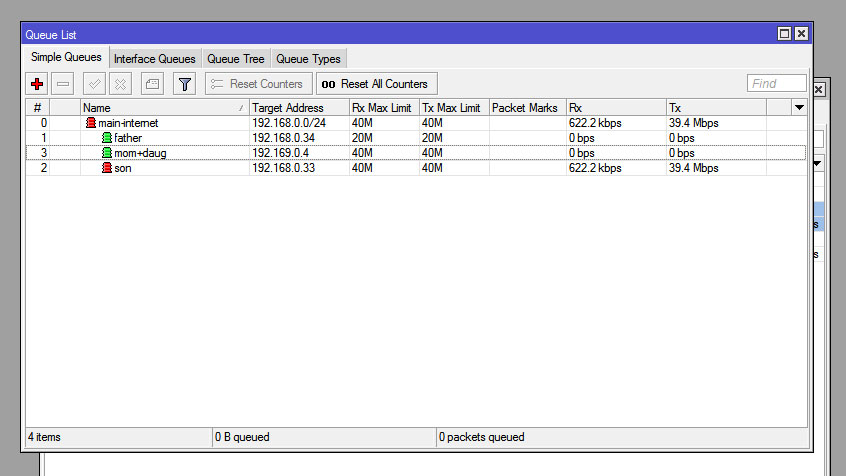
Task: Switch to the Interface Queues tab
Action: pyautogui.click(x=154, y=59)
